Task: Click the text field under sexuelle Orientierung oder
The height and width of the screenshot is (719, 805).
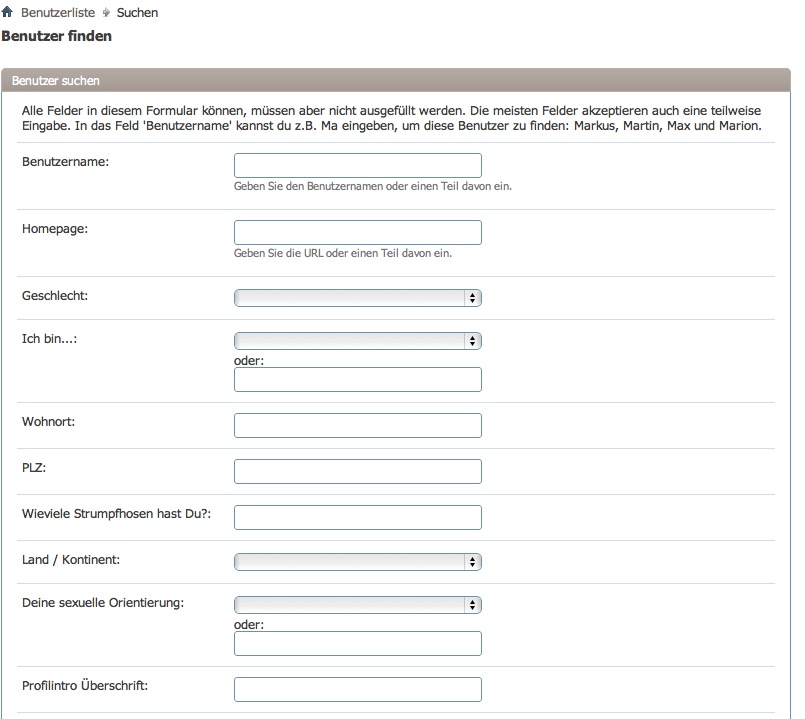Action: pyautogui.click(x=358, y=644)
